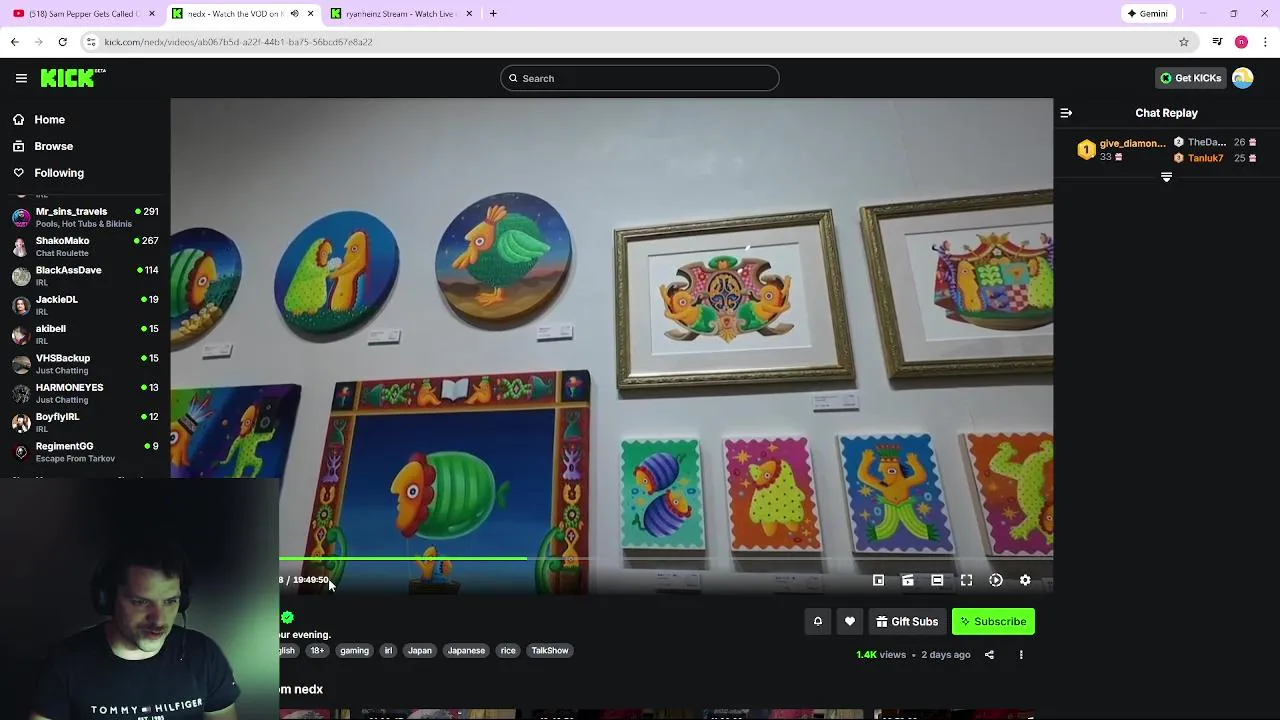Expand the gift leaderboard arrow in chat
This screenshot has height=720, width=1280.
tap(1166, 177)
